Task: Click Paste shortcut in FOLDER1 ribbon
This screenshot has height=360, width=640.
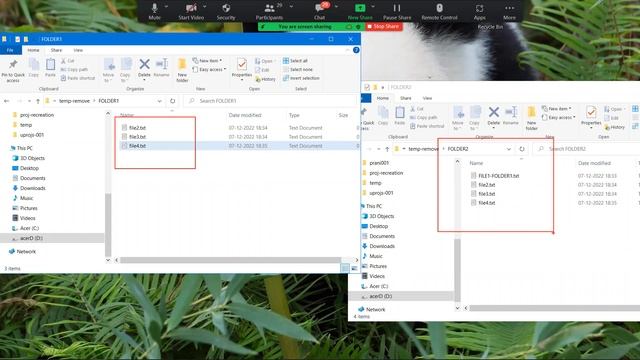Action: point(78,78)
